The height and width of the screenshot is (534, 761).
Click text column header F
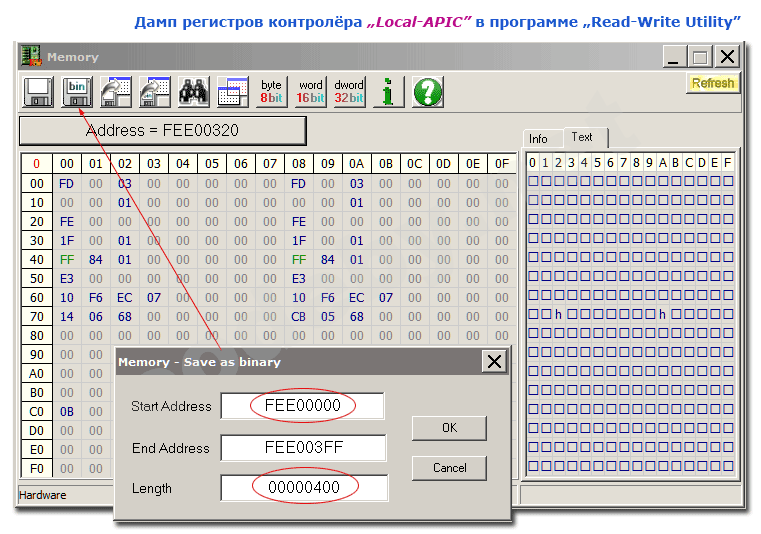point(727,163)
